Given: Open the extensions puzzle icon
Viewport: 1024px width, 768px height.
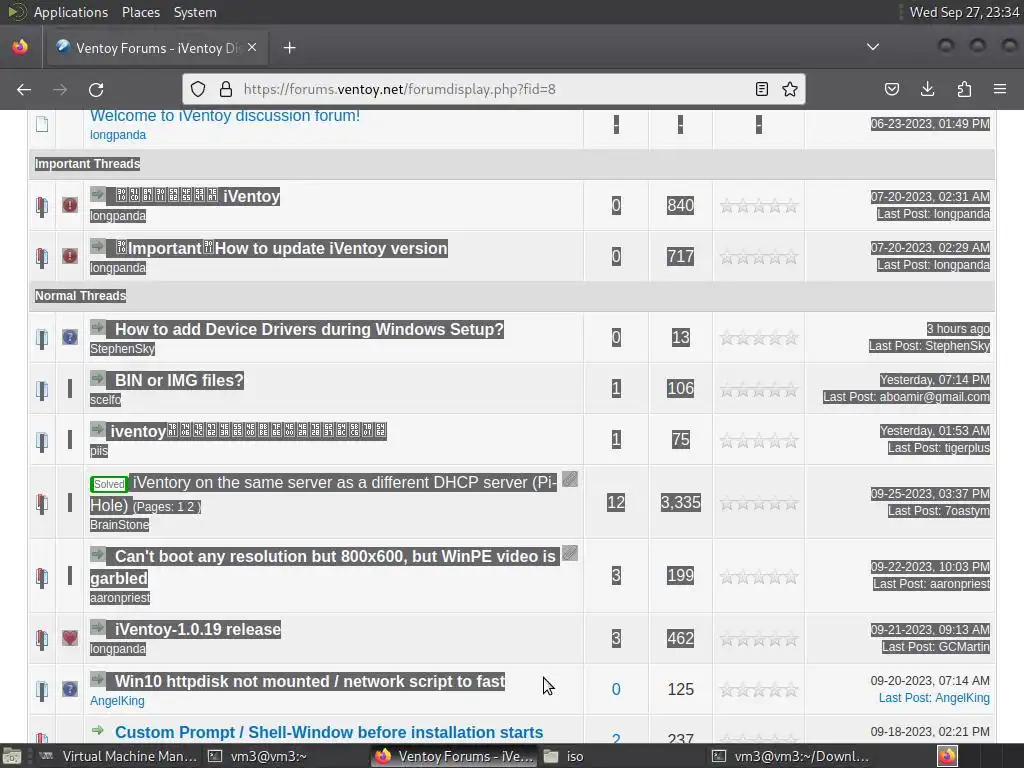Looking at the screenshot, I should 964,89.
